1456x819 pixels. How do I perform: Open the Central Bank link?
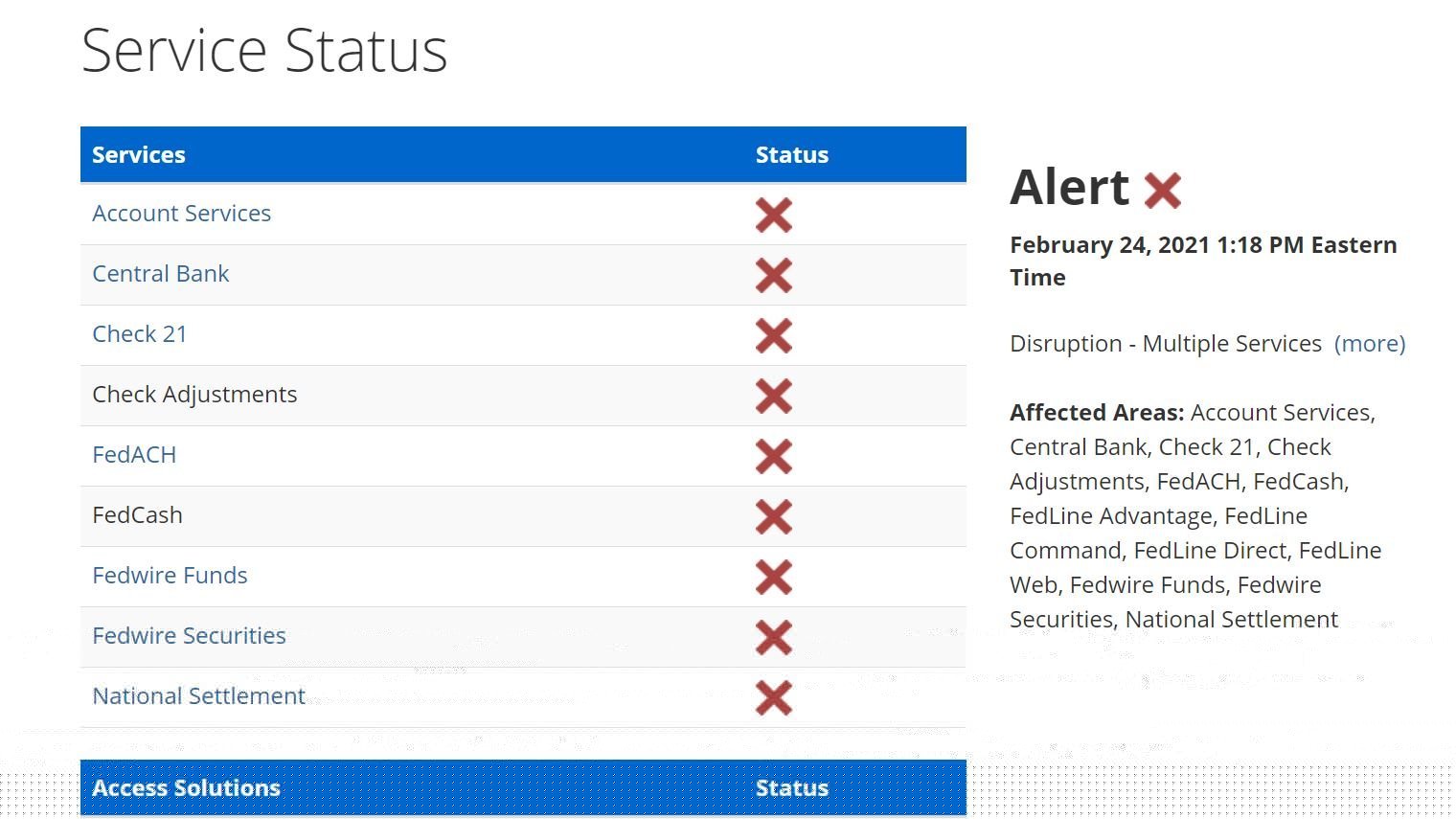160,273
